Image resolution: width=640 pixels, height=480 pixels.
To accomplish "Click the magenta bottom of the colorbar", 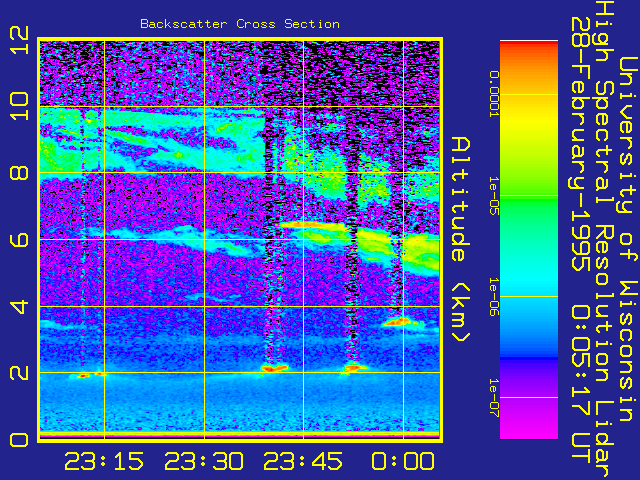I will tap(529, 427).
